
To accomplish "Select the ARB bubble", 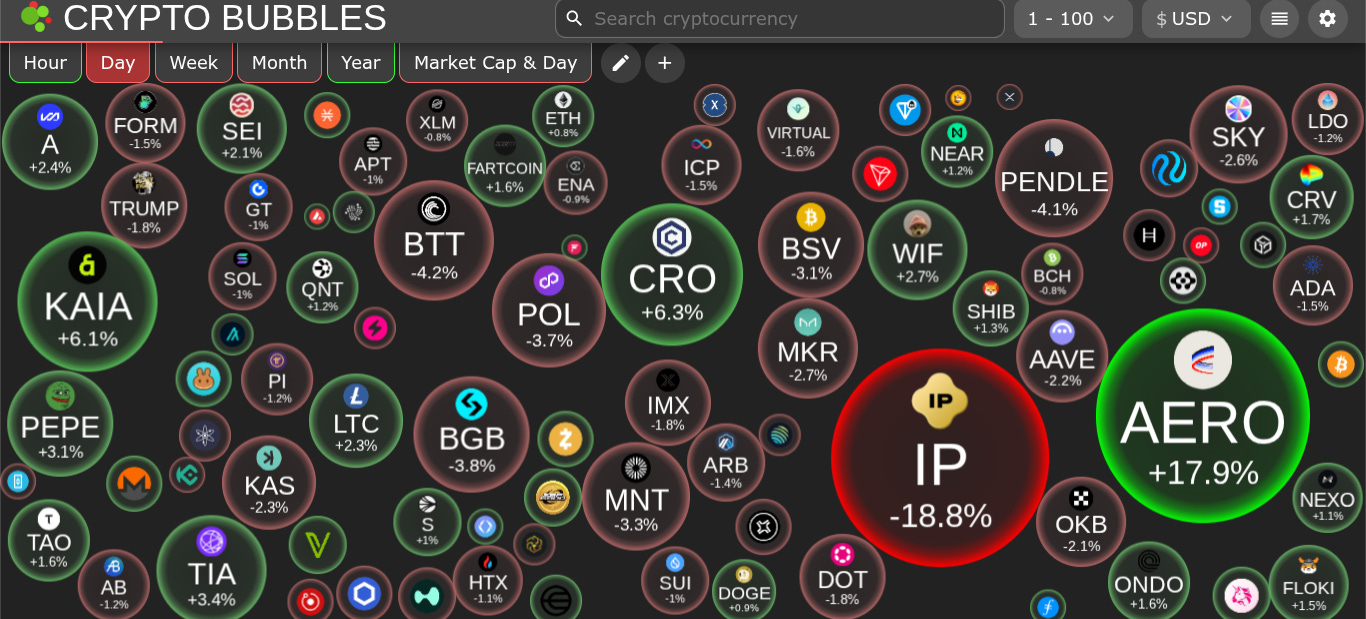I will [726, 462].
